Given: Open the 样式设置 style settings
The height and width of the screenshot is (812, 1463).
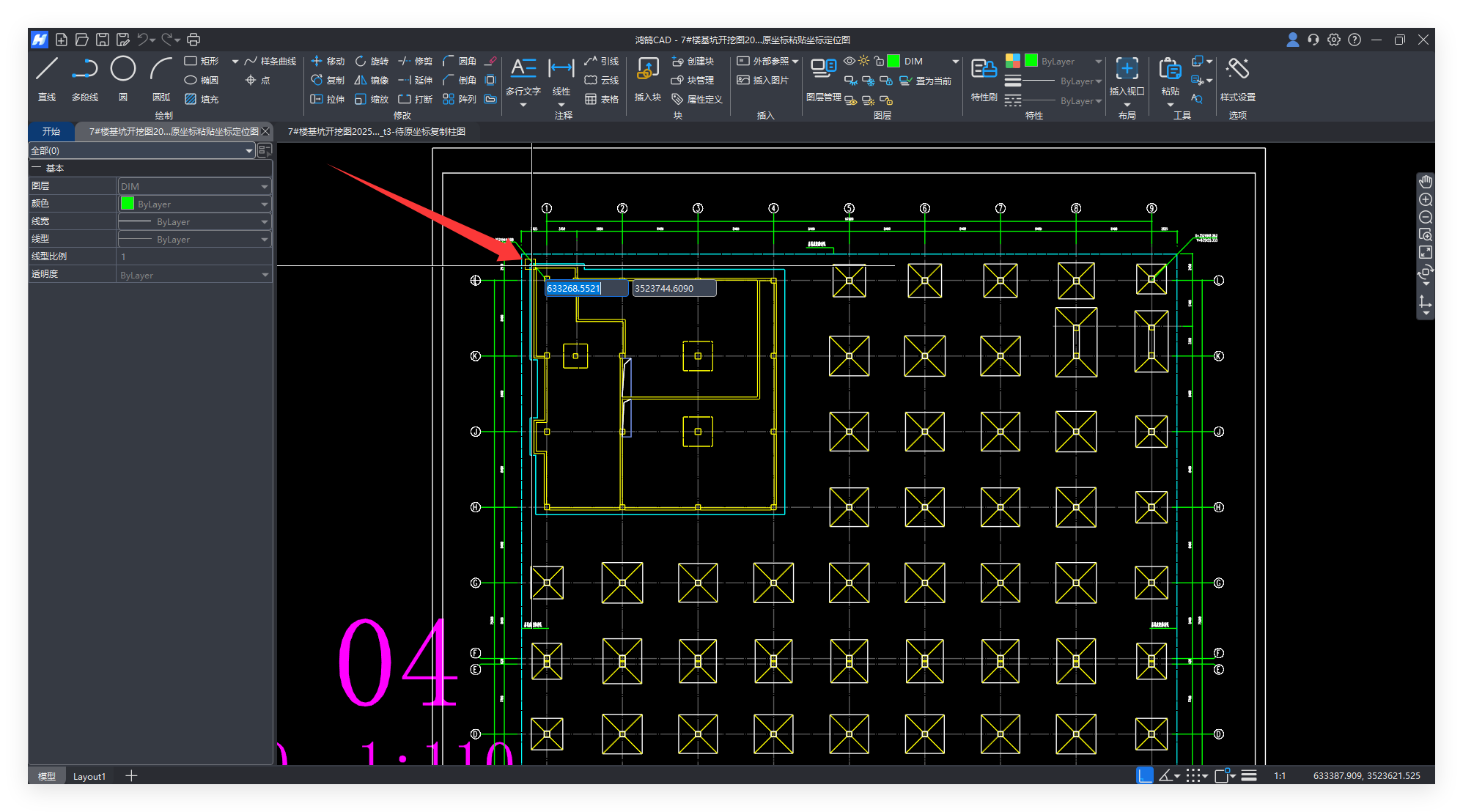Looking at the screenshot, I should pyautogui.click(x=1237, y=70).
